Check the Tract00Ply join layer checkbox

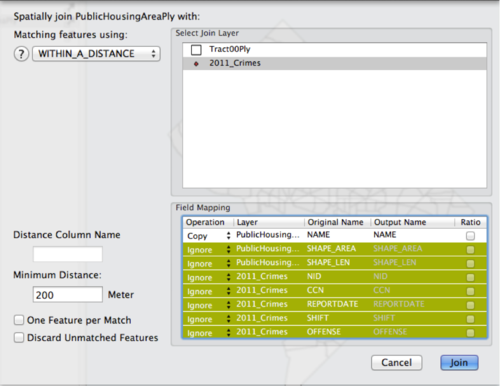tap(196, 50)
